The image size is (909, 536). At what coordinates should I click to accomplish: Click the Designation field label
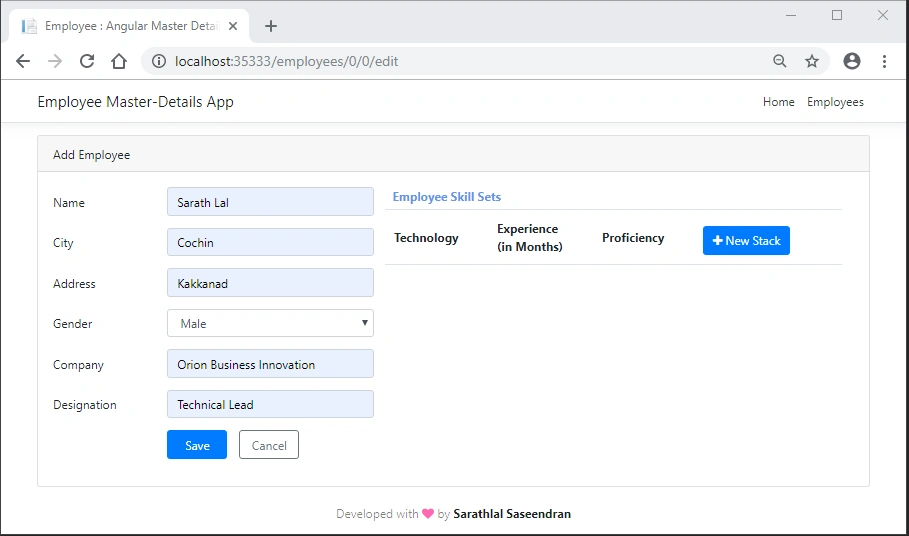coord(85,405)
